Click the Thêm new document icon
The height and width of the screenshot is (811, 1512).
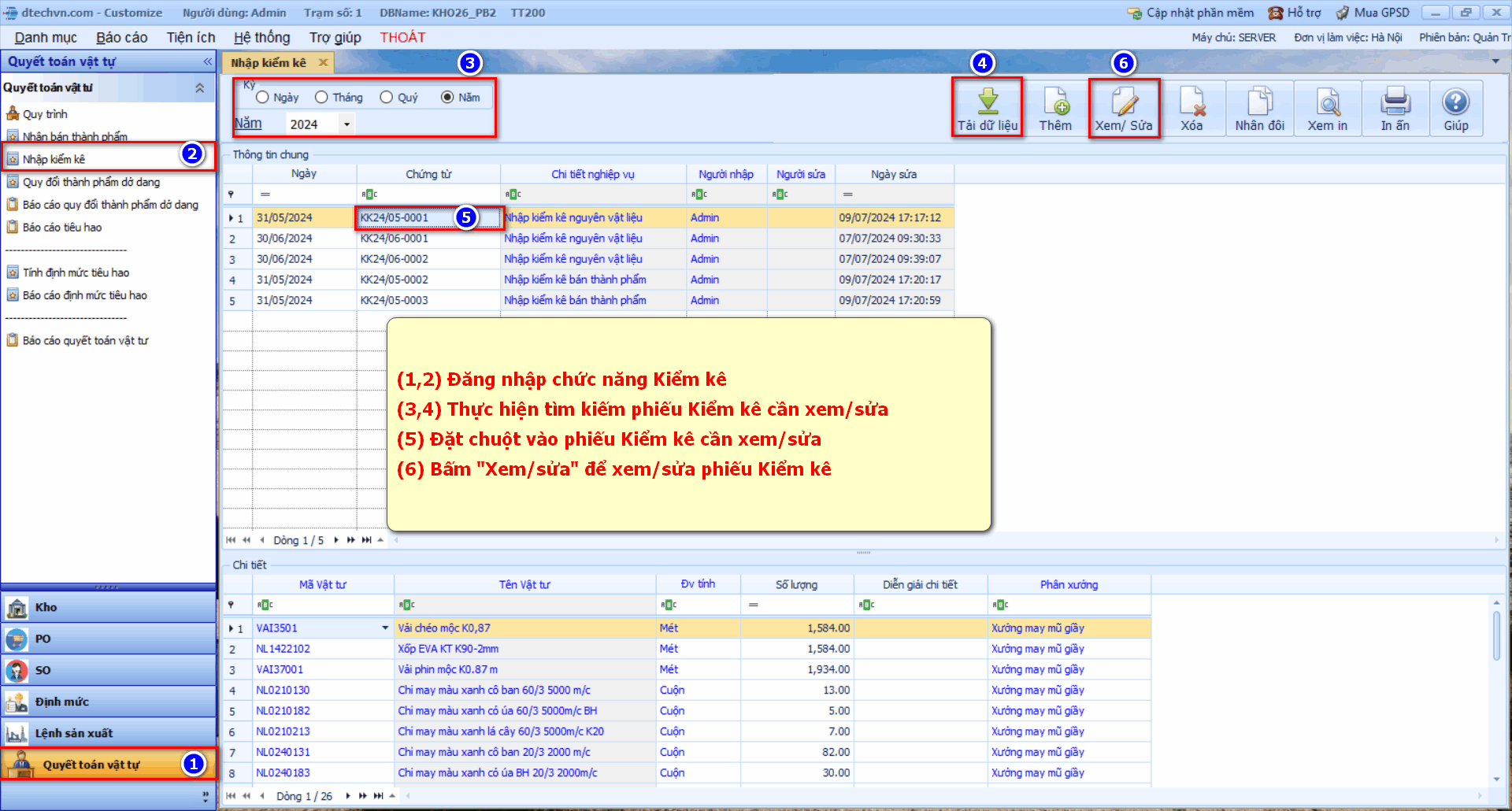click(x=1055, y=102)
